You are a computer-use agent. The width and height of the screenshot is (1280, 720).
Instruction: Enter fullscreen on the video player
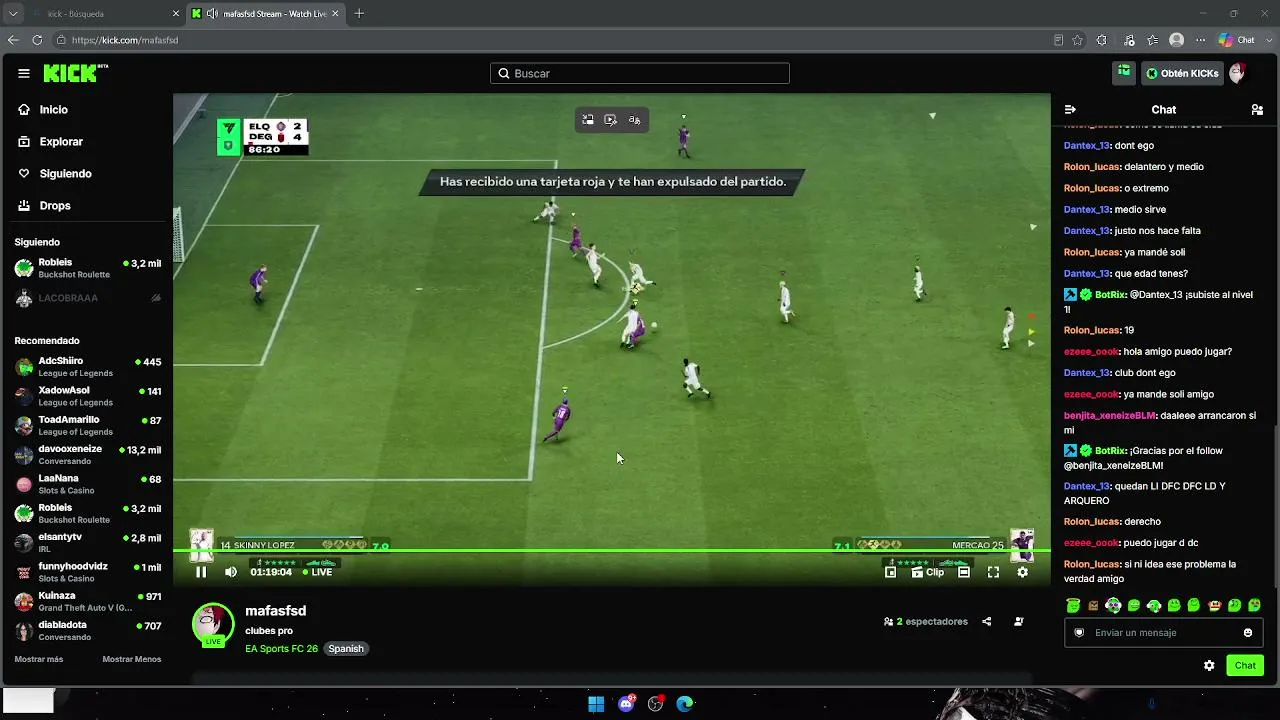(x=993, y=572)
